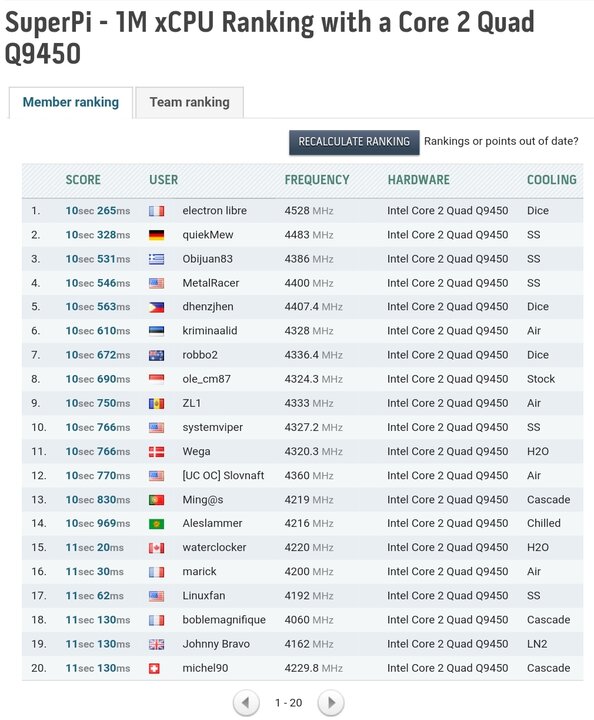Click the Swiss flag next to michel90
Screen dimensions: 594x720
155,668
